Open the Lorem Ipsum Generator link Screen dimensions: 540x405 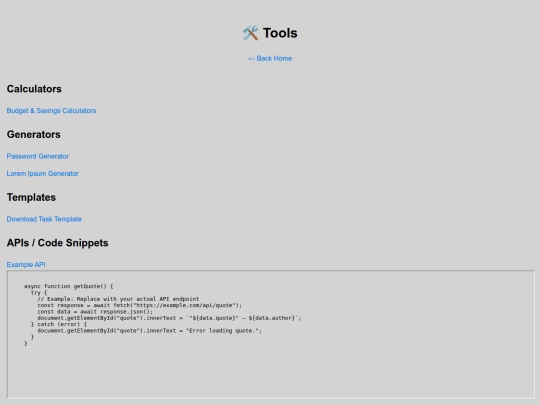click(42, 174)
